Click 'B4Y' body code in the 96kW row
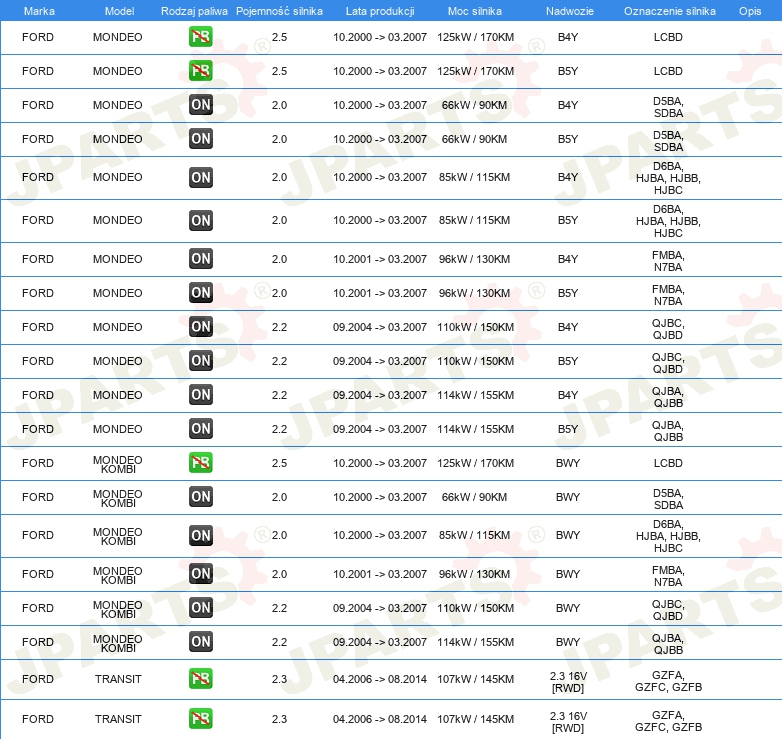Viewport: 782px width, 739px height. click(568, 259)
